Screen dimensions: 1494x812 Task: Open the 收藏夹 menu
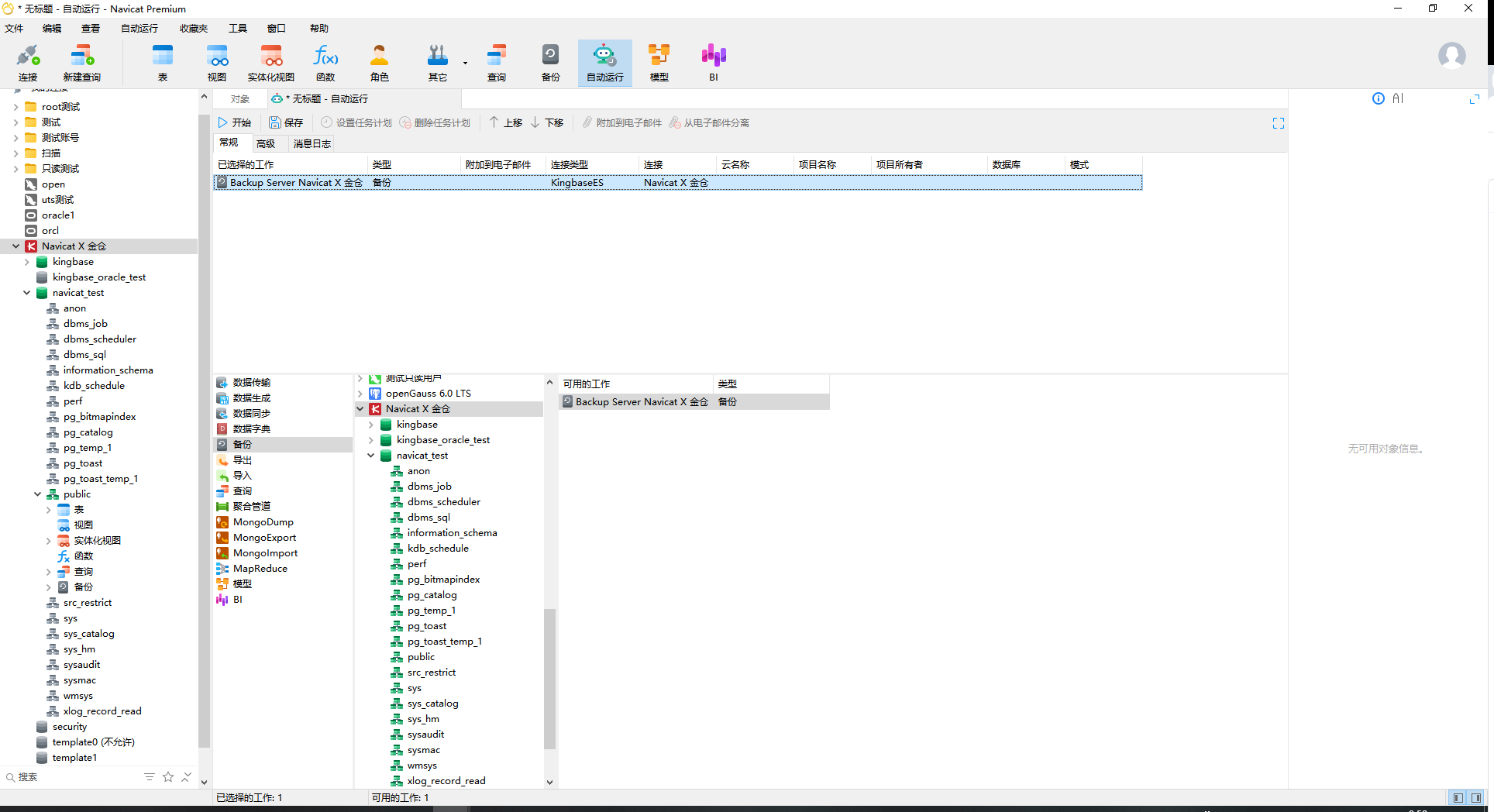(194, 29)
